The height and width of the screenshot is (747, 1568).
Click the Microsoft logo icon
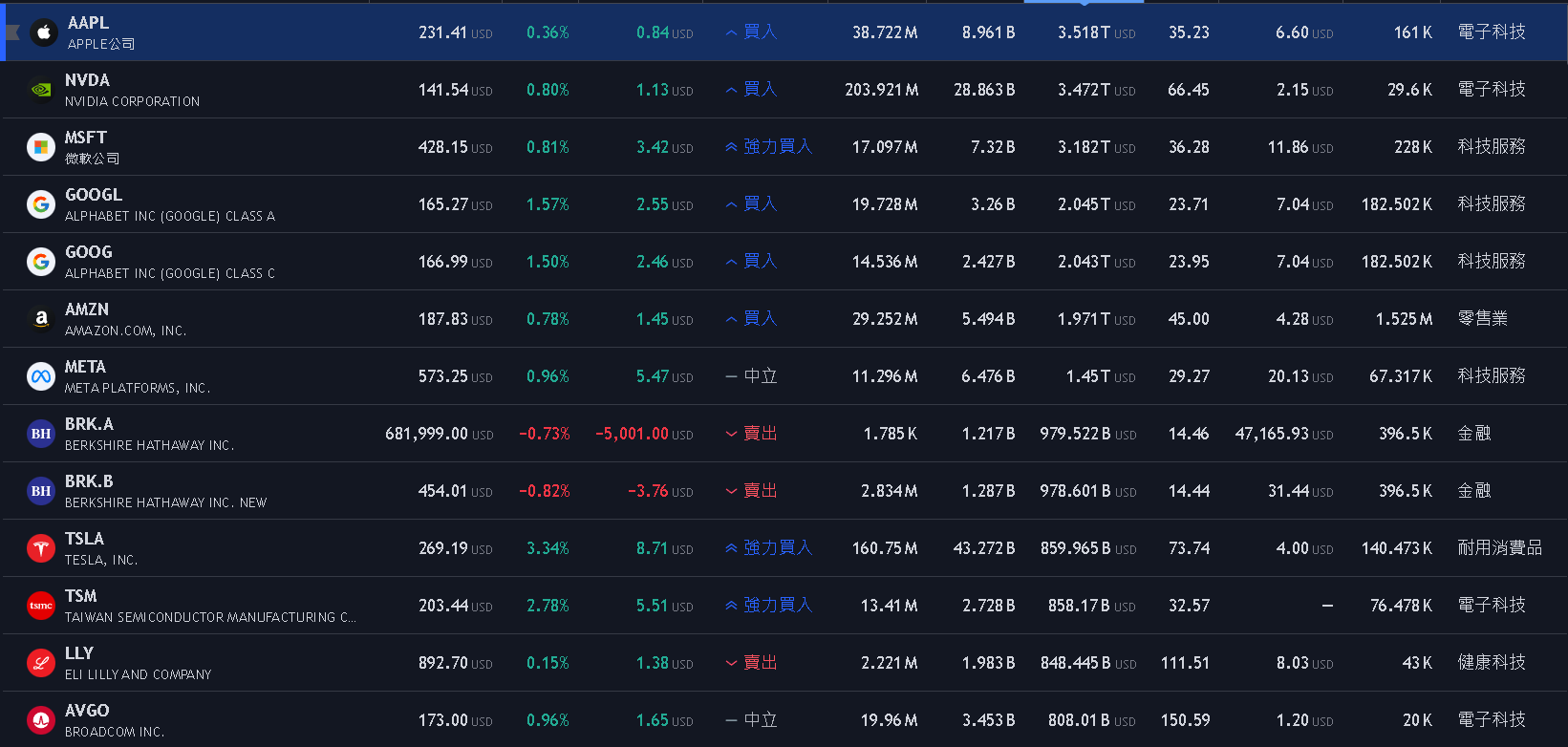[x=41, y=147]
